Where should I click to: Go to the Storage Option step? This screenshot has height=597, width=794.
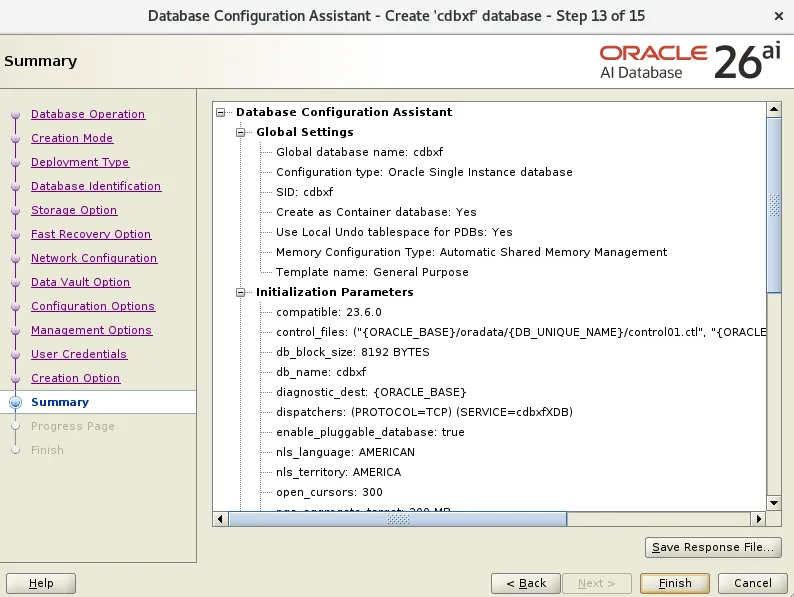pos(74,210)
